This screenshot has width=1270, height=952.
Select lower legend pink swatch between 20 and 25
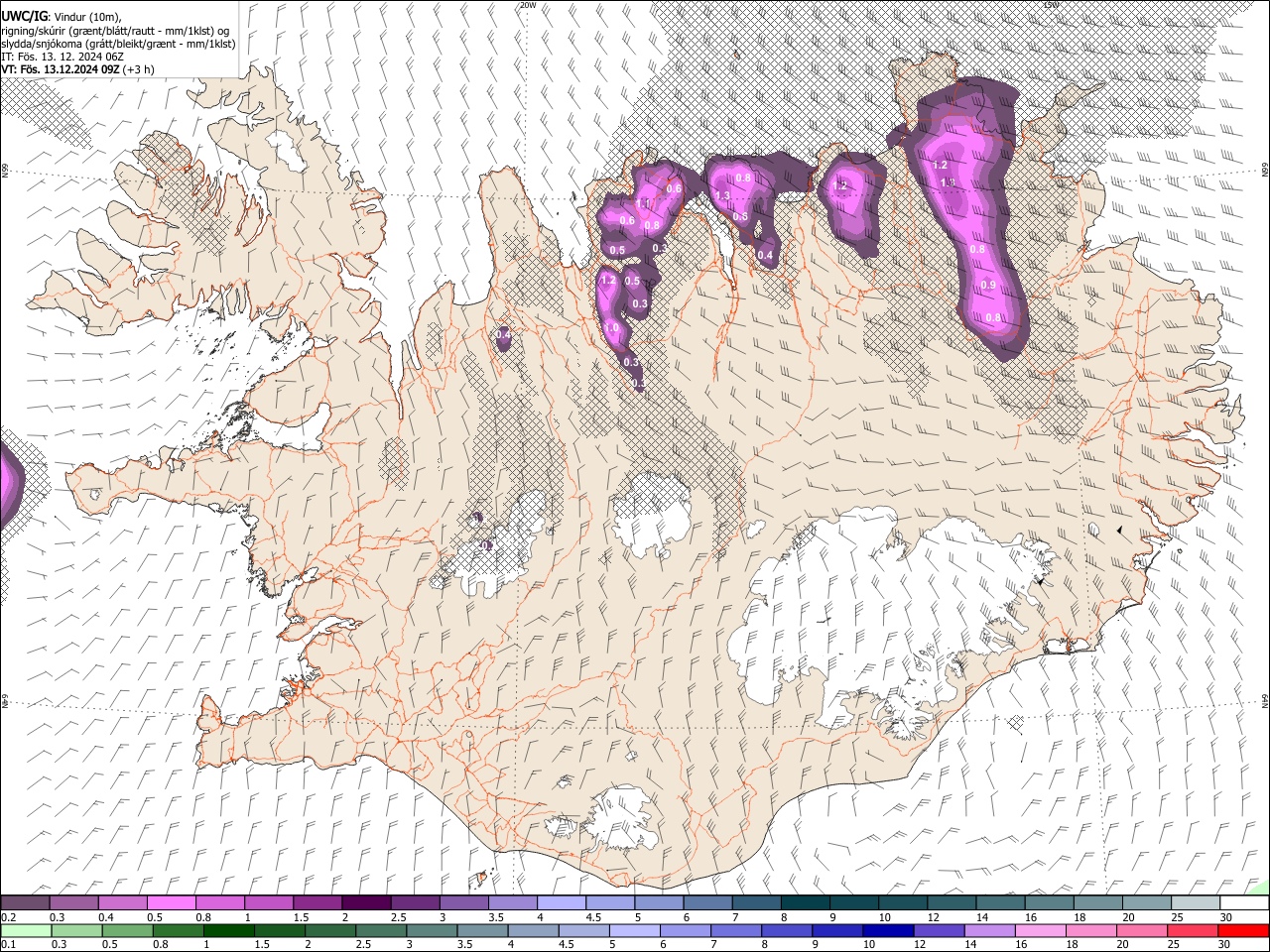pos(1142,930)
